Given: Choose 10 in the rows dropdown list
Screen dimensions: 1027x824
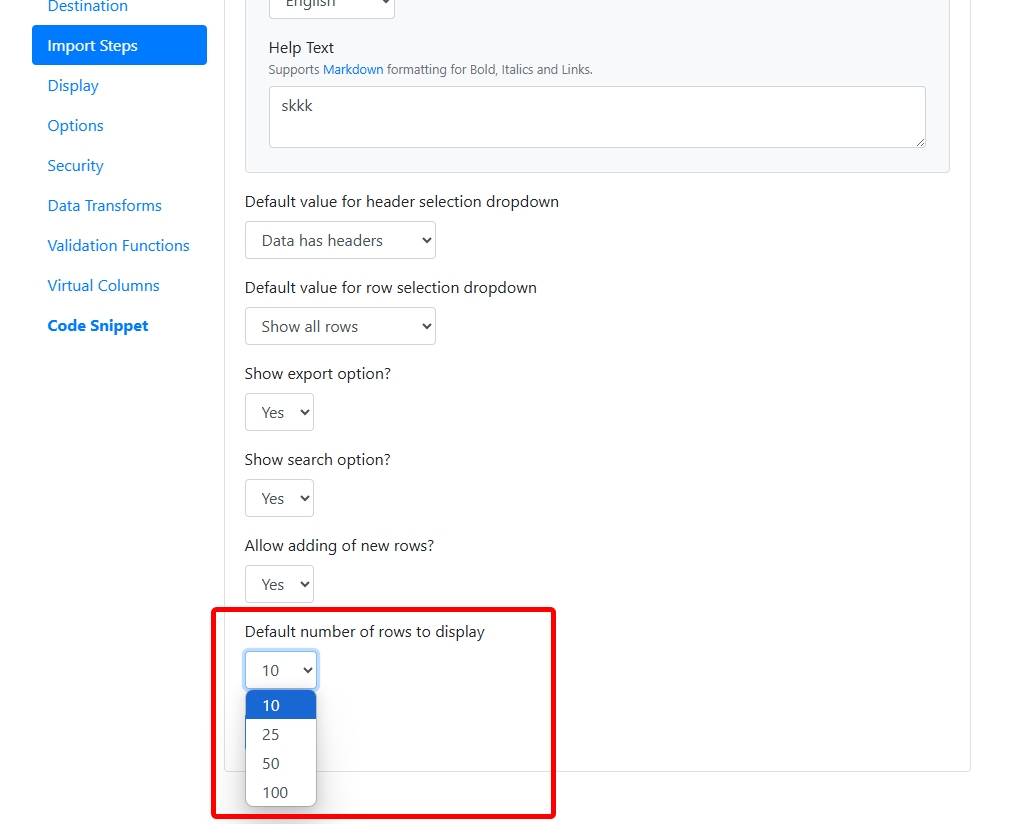Looking at the screenshot, I should pyautogui.click(x=281, y=705).
